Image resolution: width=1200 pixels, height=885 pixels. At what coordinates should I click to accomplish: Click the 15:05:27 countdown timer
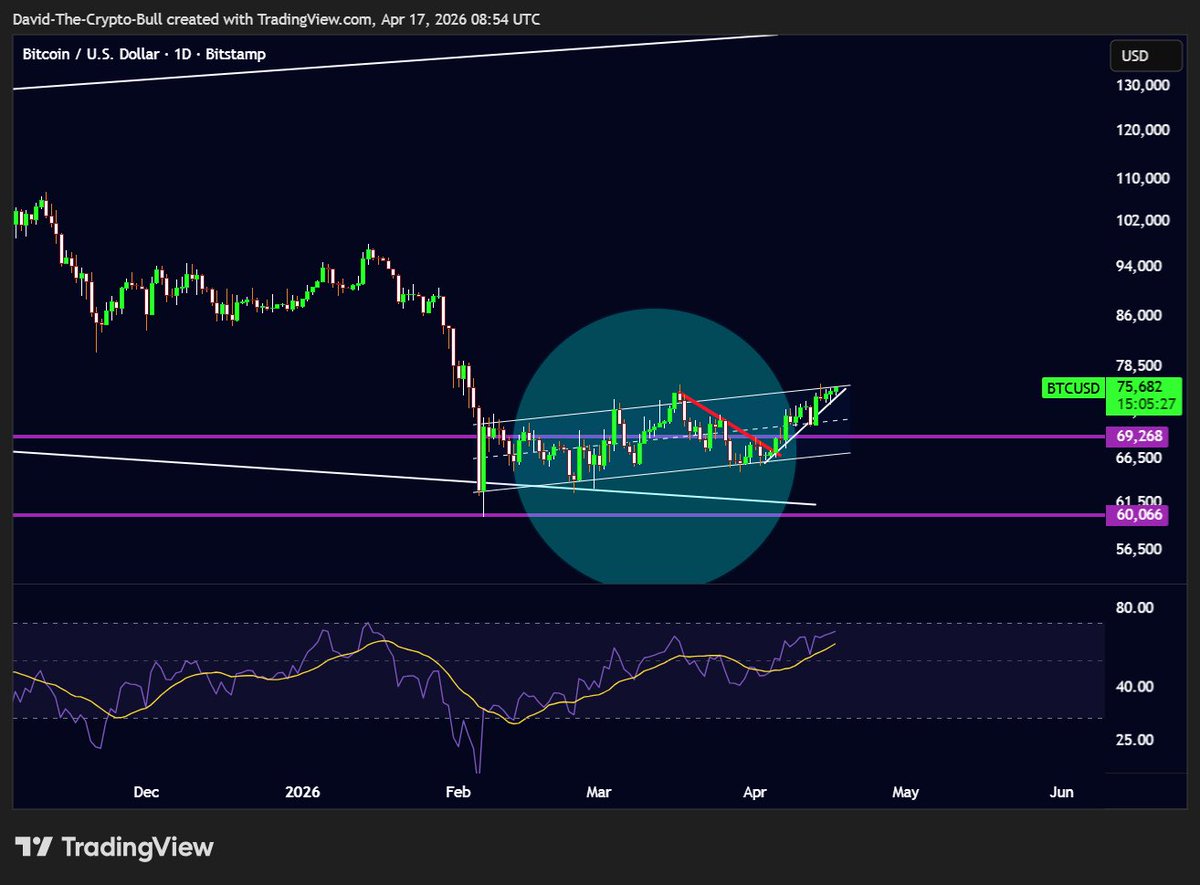[1145, 405]
